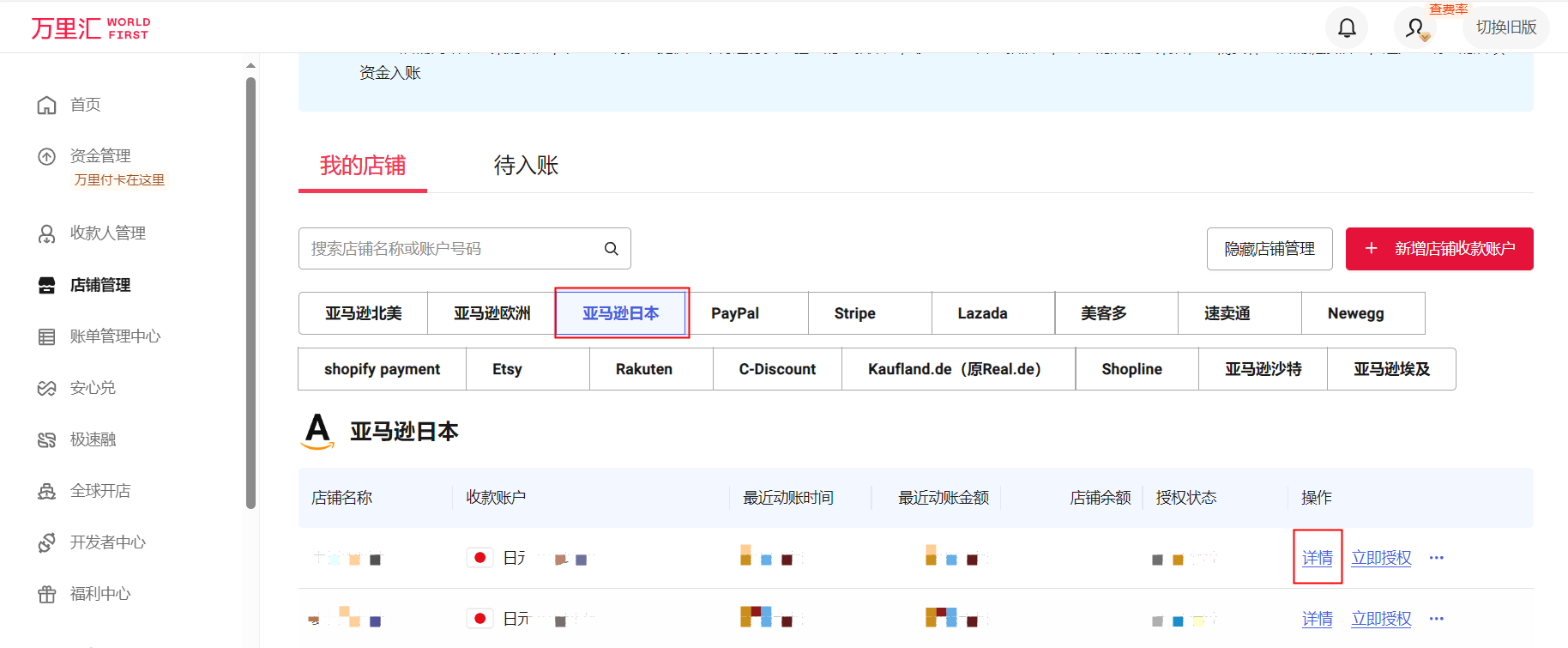
Task: Switch to 我的店铺 tab
Action: pyautogui.click(x=363, y=166)
